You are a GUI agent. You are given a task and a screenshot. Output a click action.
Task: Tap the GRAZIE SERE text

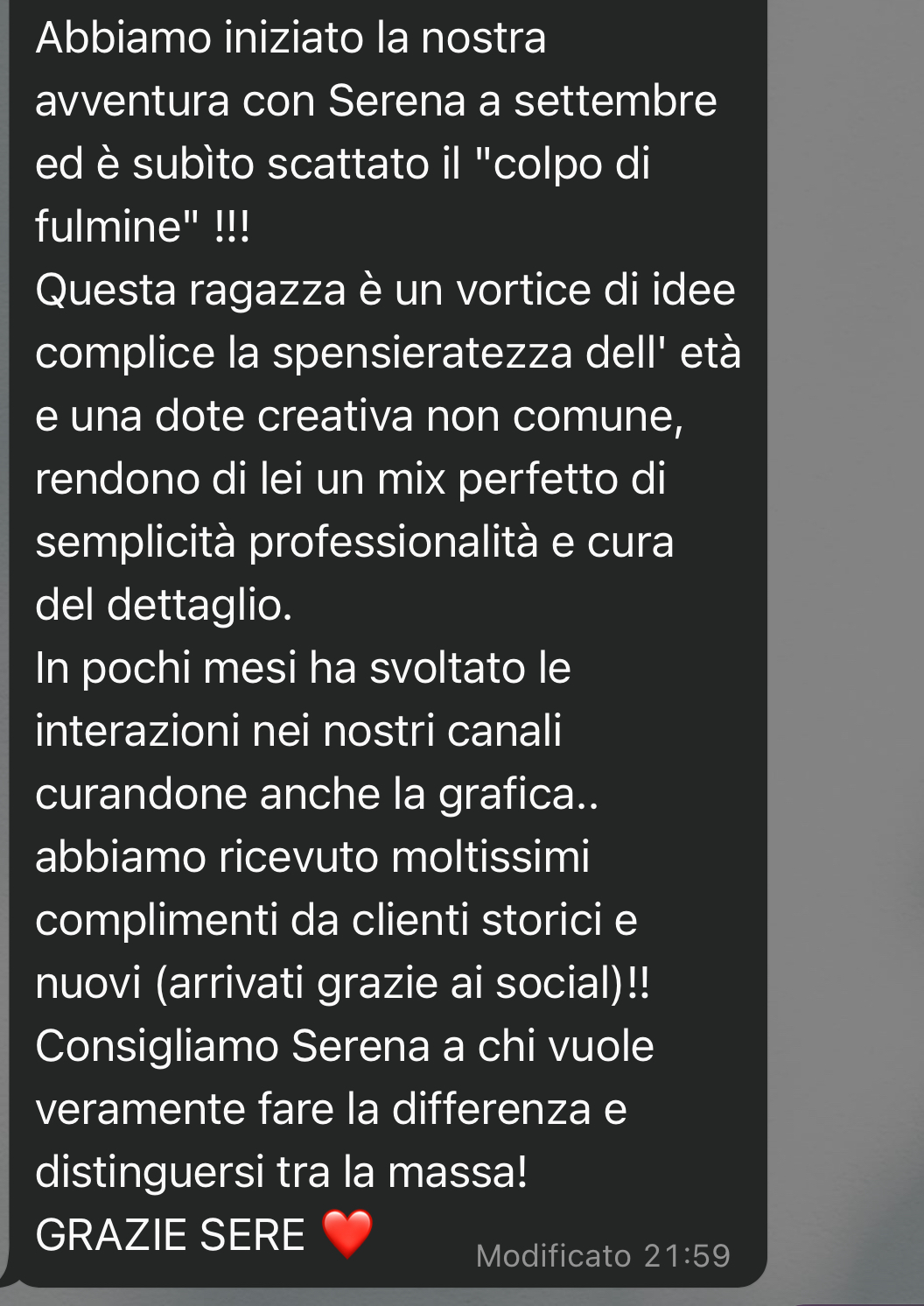(170, 1235)
